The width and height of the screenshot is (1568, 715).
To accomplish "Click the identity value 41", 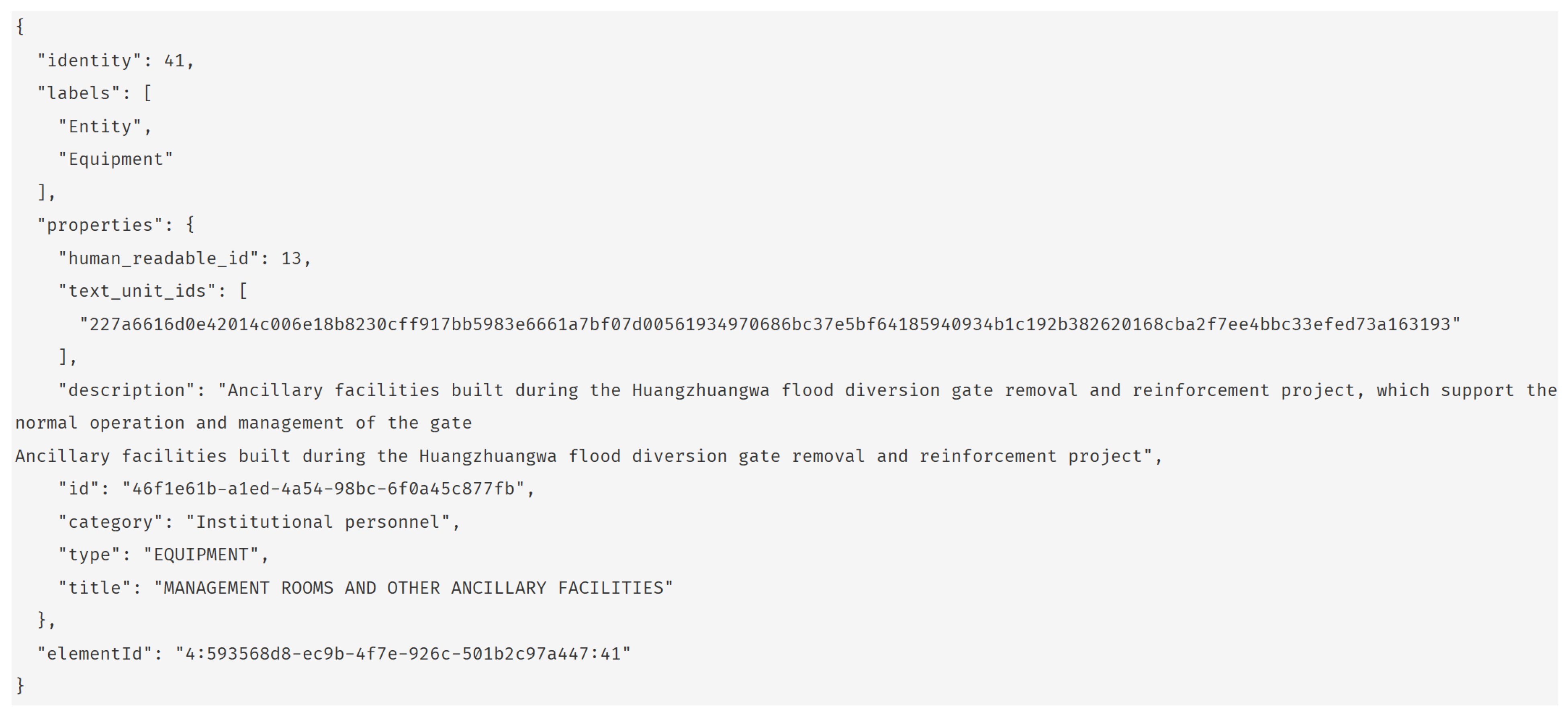I will coord(174,61).
